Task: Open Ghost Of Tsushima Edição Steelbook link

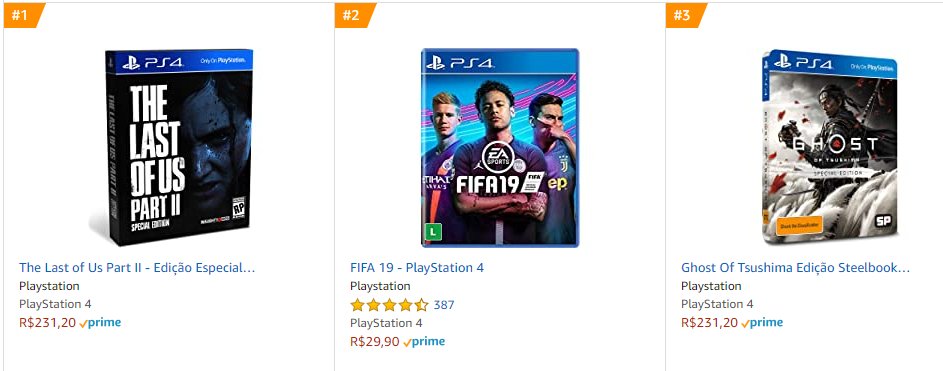Action: [x=795, y=268]
